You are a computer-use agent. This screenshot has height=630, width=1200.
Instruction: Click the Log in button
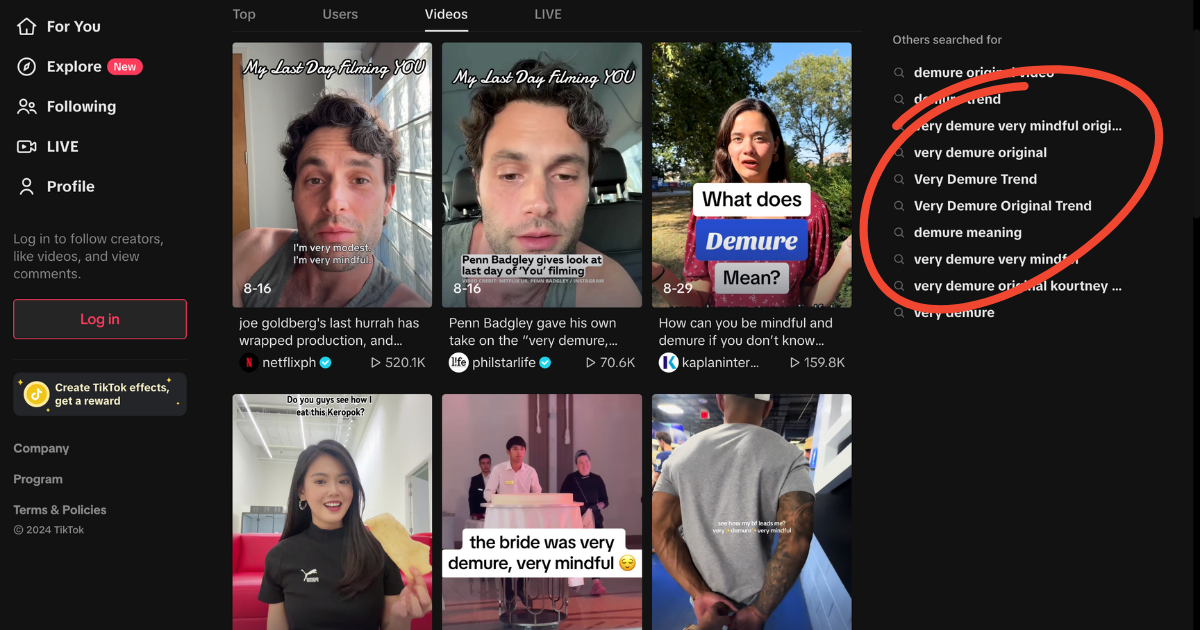pyautogui.click(x=99, y=319)
